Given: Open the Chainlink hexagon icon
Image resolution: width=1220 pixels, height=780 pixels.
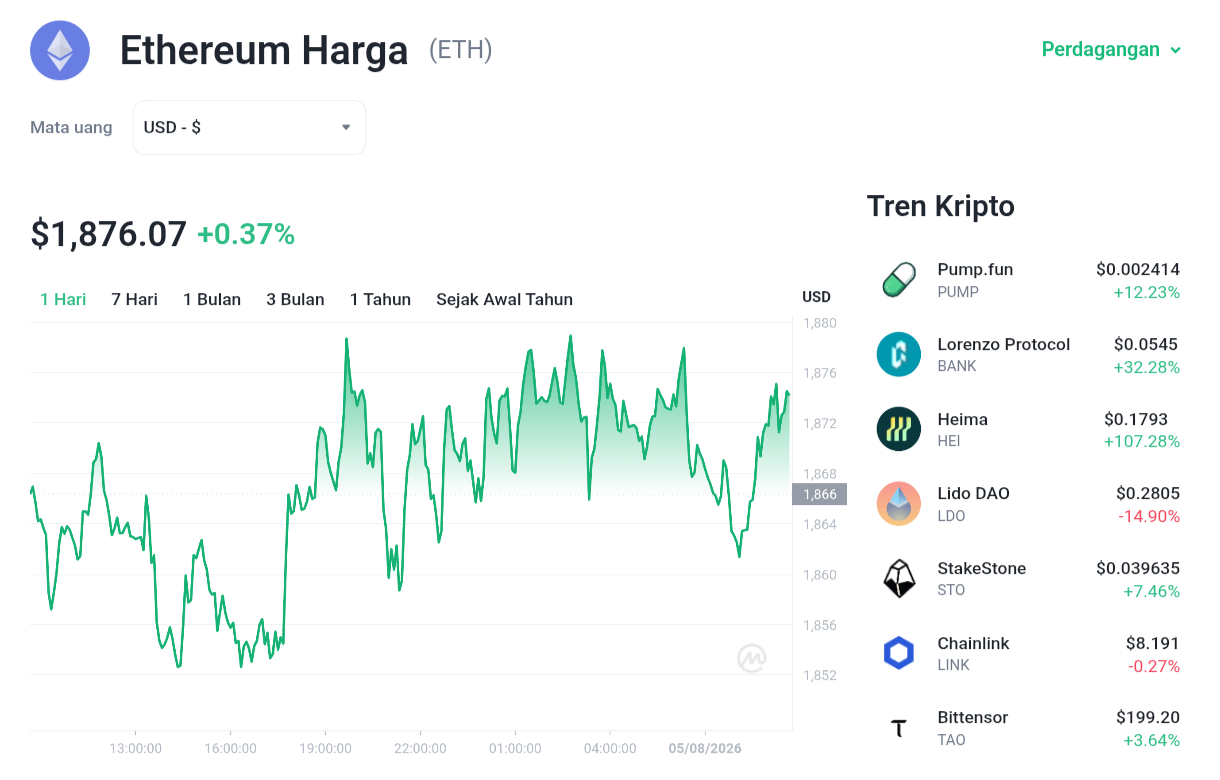Looking at the screenshot, I should pos(899,653).
